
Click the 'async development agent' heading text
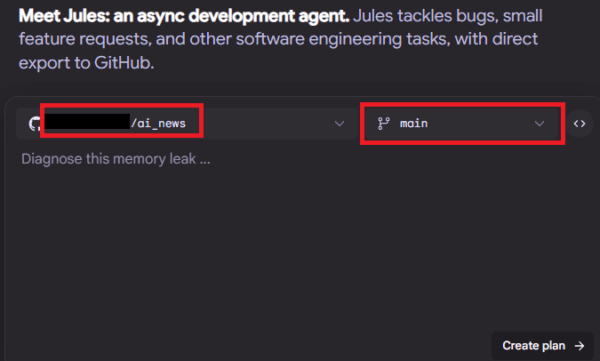click(x=243, y=16)
